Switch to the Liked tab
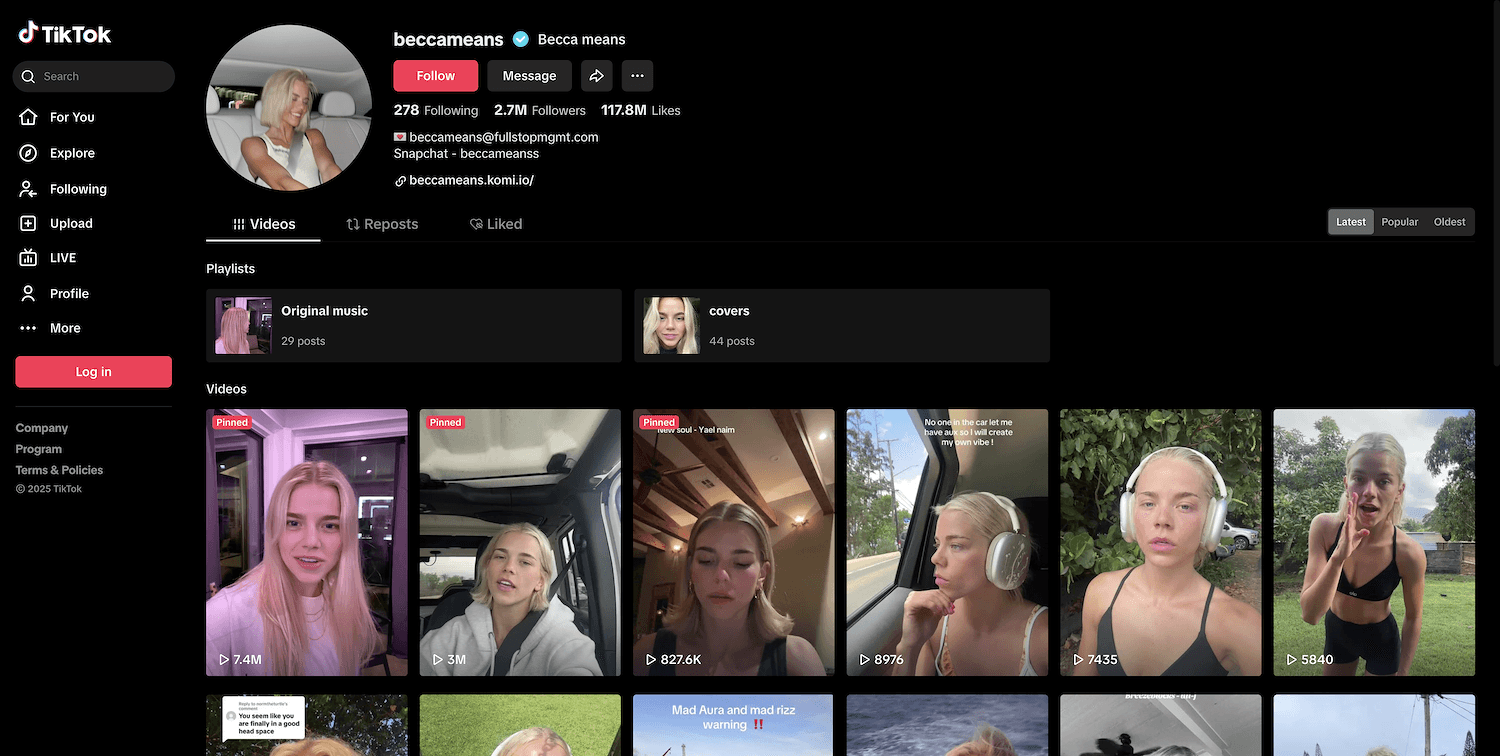The width and height of the screenshot is (1500, 756). [496, 224]
